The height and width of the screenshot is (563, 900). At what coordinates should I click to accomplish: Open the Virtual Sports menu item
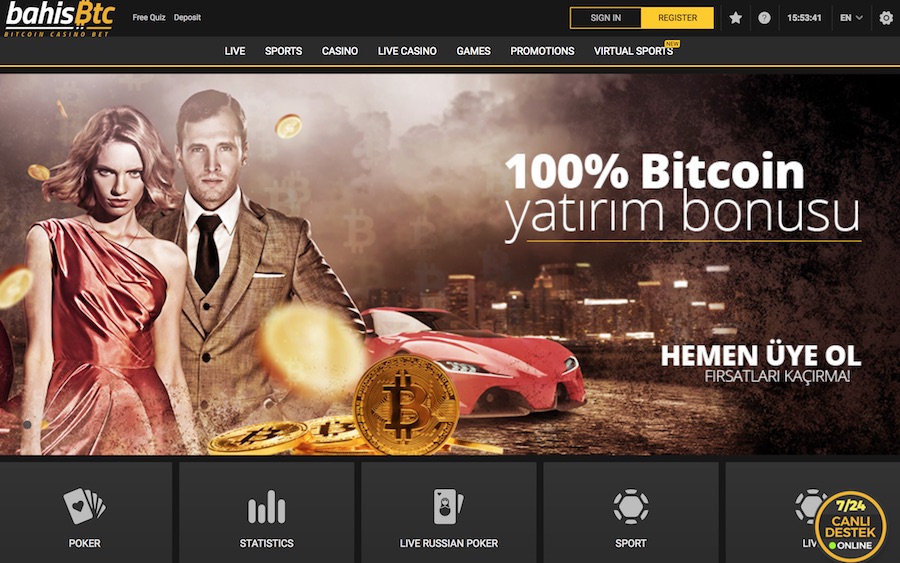(633, 51)
